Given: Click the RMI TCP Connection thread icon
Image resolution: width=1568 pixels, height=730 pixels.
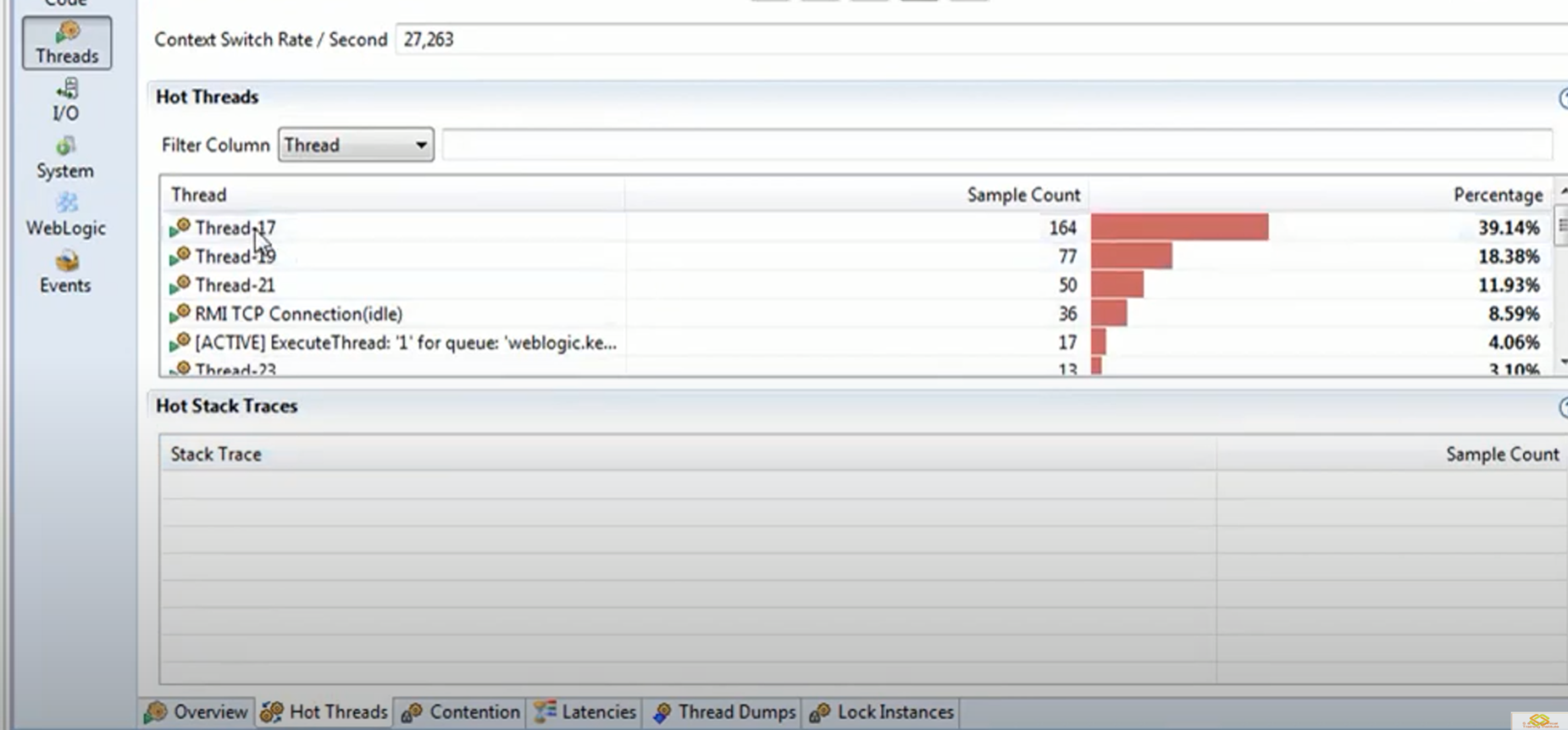Looking at the screenshot, I should coord(180,313).
